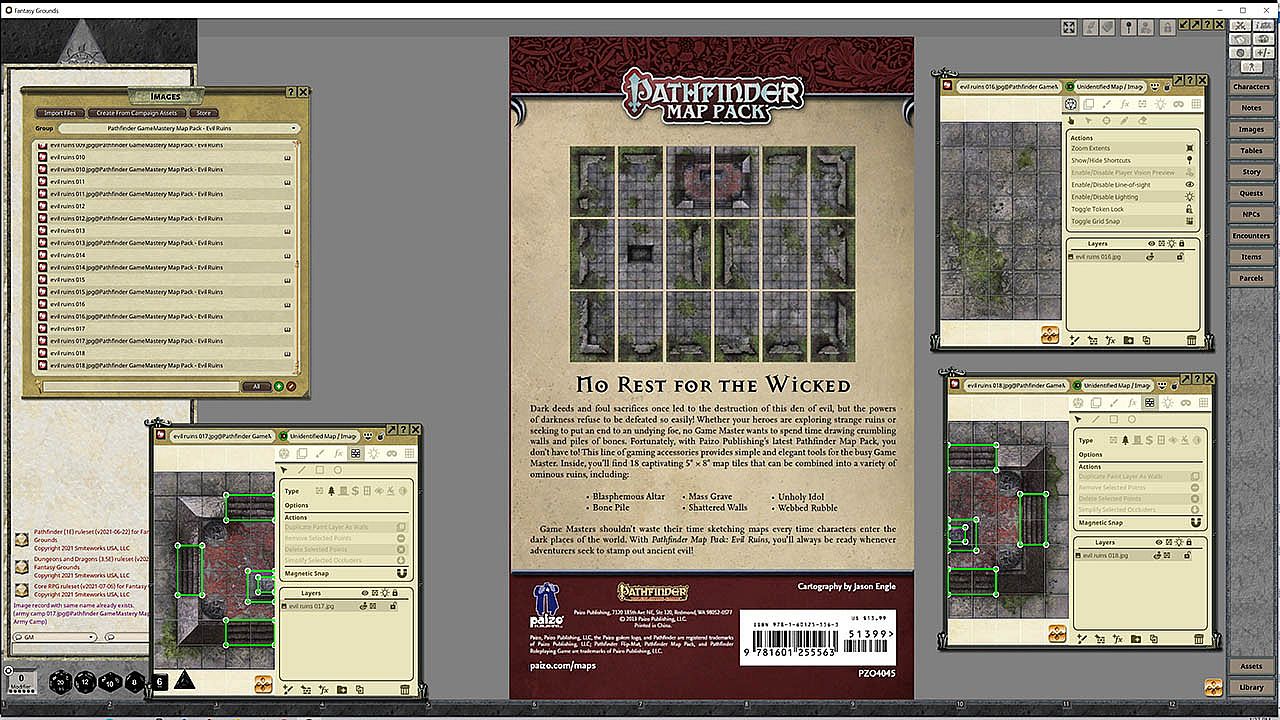The height and width of the screenshot is (720, 1280).
Task: Click green add button in Images window
Action: (x=279, y=386)
